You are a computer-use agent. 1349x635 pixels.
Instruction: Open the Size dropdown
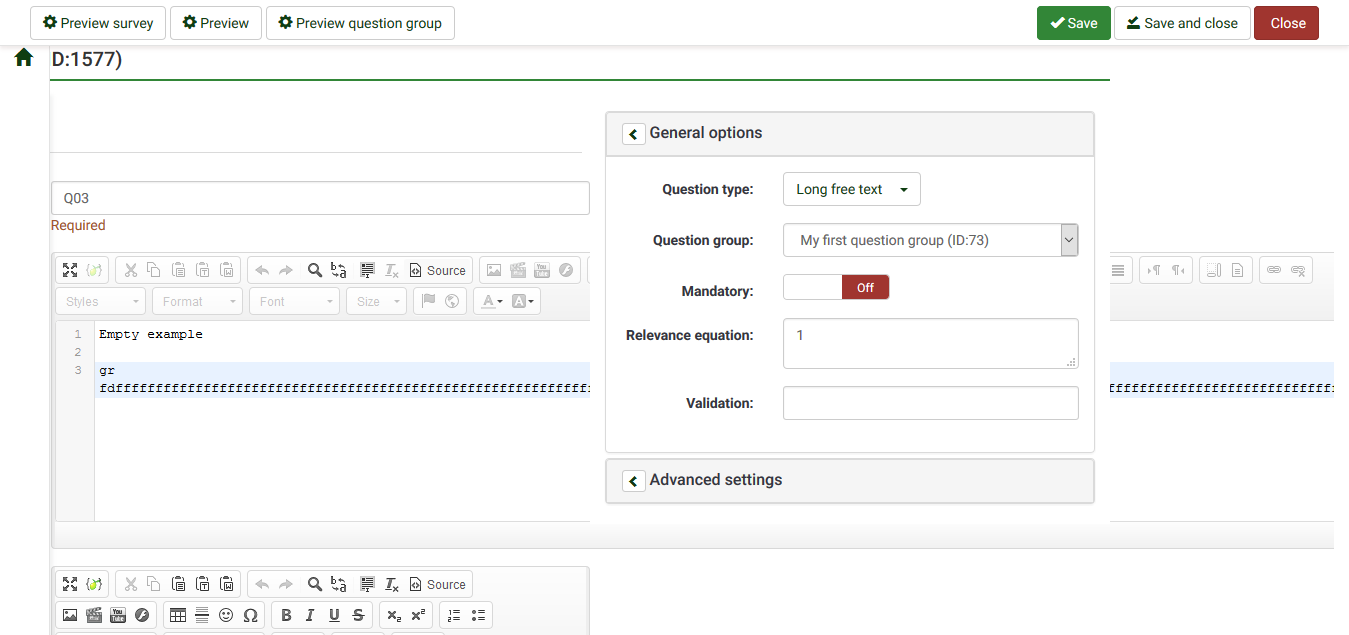click(376, 301)
